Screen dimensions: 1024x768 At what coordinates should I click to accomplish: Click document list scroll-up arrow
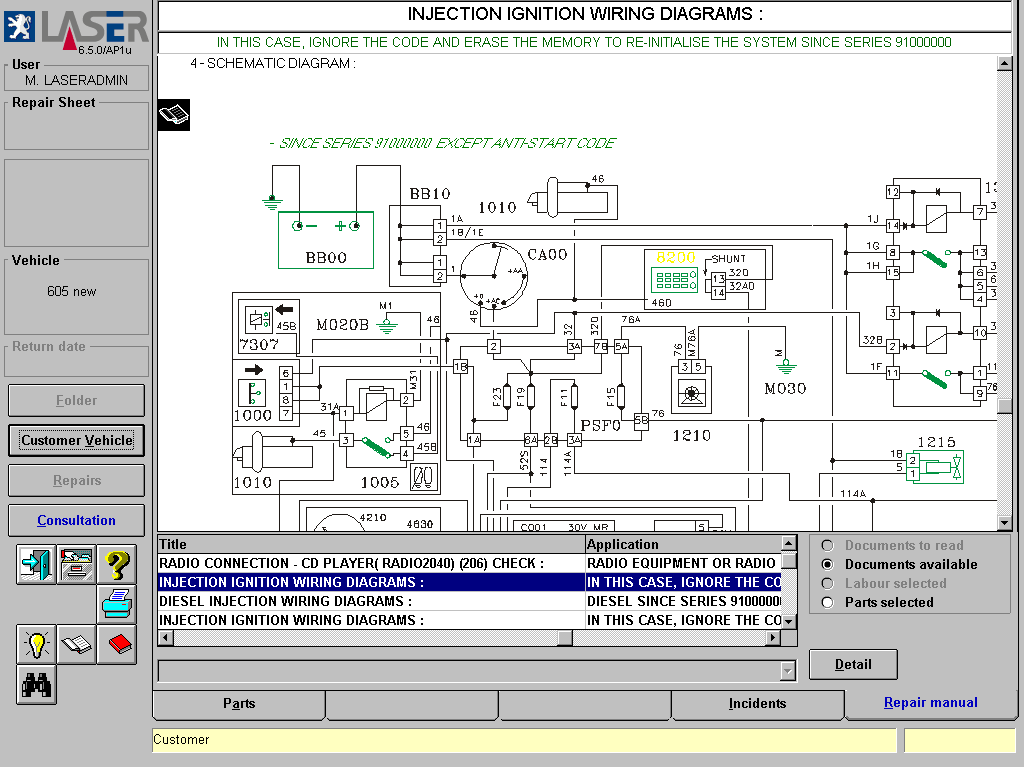coord(789,543)
